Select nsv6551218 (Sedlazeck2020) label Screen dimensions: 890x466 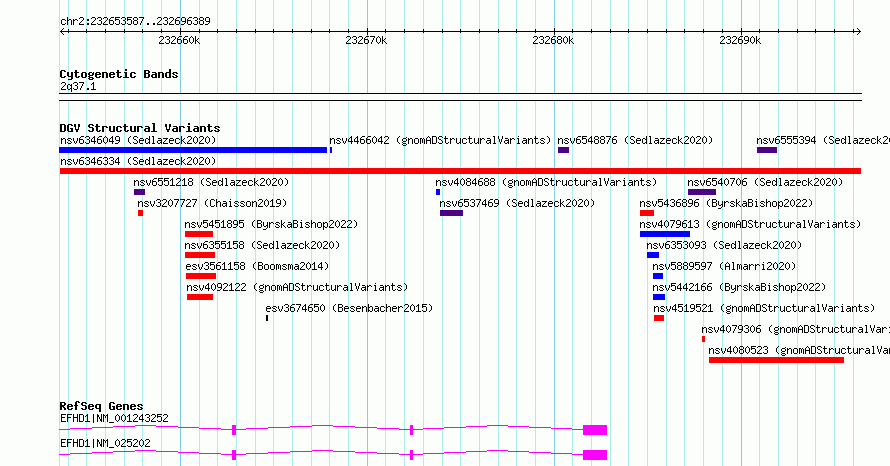click(x=211, y=182)
